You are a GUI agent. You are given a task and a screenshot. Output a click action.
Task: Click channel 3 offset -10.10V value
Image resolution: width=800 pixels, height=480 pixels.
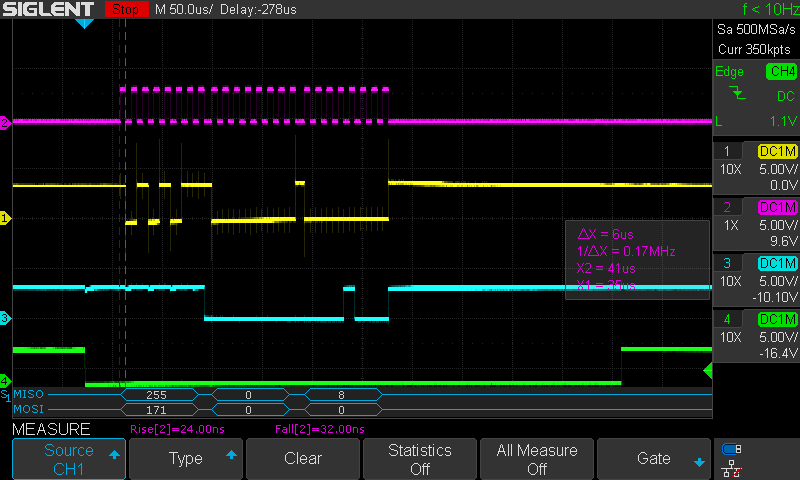pyautogui.click(x=775, y=297)
